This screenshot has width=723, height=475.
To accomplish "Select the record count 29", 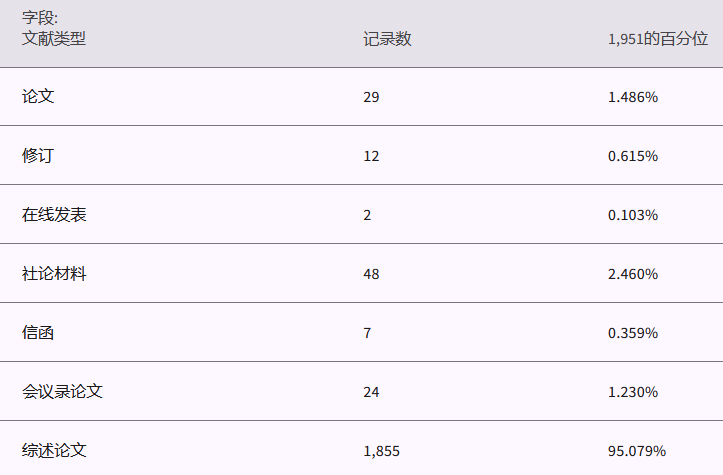I will pos(371,97).
